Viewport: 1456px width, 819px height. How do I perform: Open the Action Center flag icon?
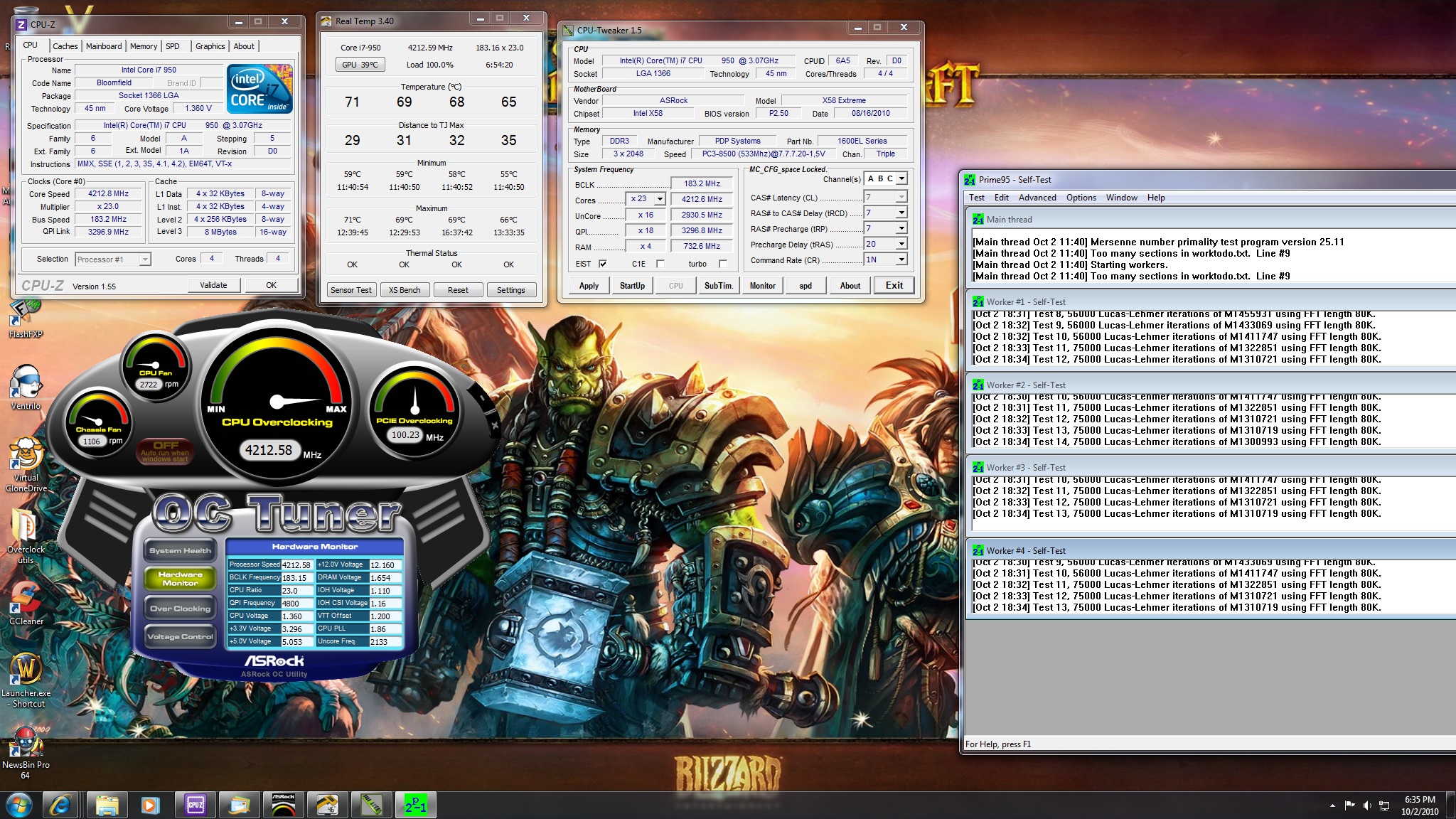click(x=1349, y=805)
